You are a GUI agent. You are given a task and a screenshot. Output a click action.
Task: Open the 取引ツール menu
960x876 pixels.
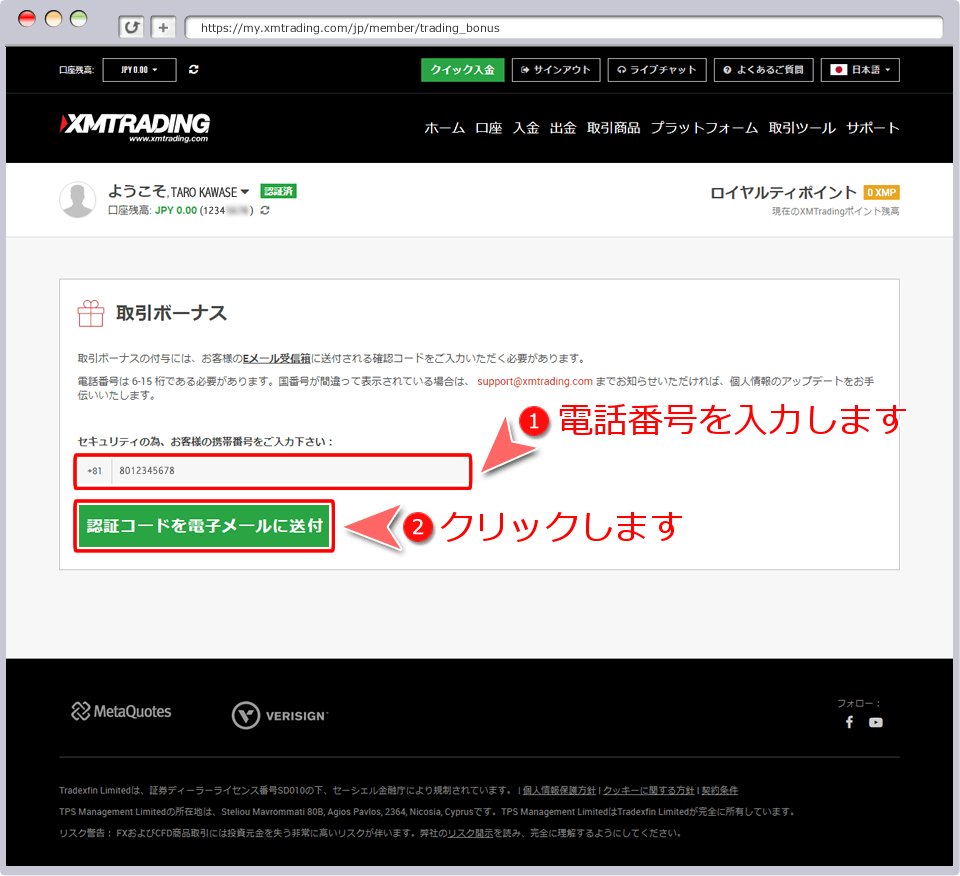pyautogui.click(x=802, y=128)
